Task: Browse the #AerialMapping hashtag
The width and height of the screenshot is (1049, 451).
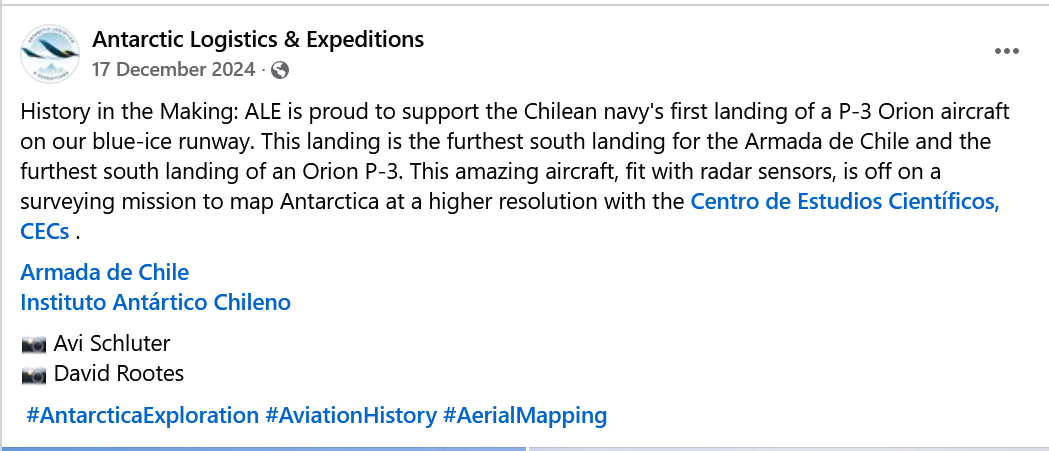Action: point(525,415)
